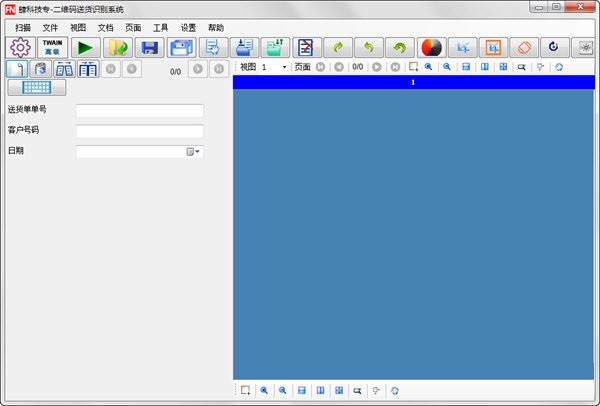Click the 客户号码 text field
The image size is (600, 406).
140,131
